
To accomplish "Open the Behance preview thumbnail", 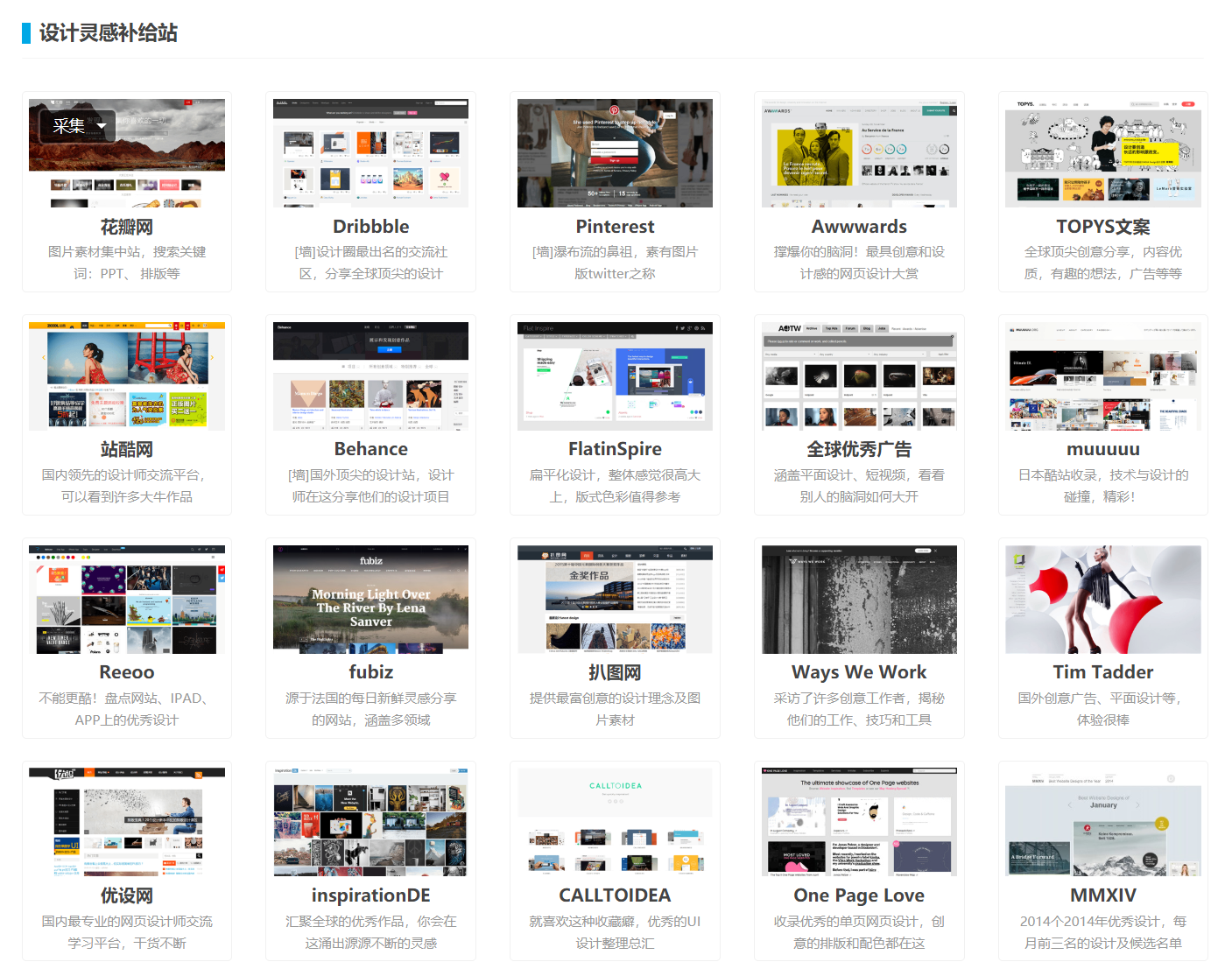I will (370, 376).
